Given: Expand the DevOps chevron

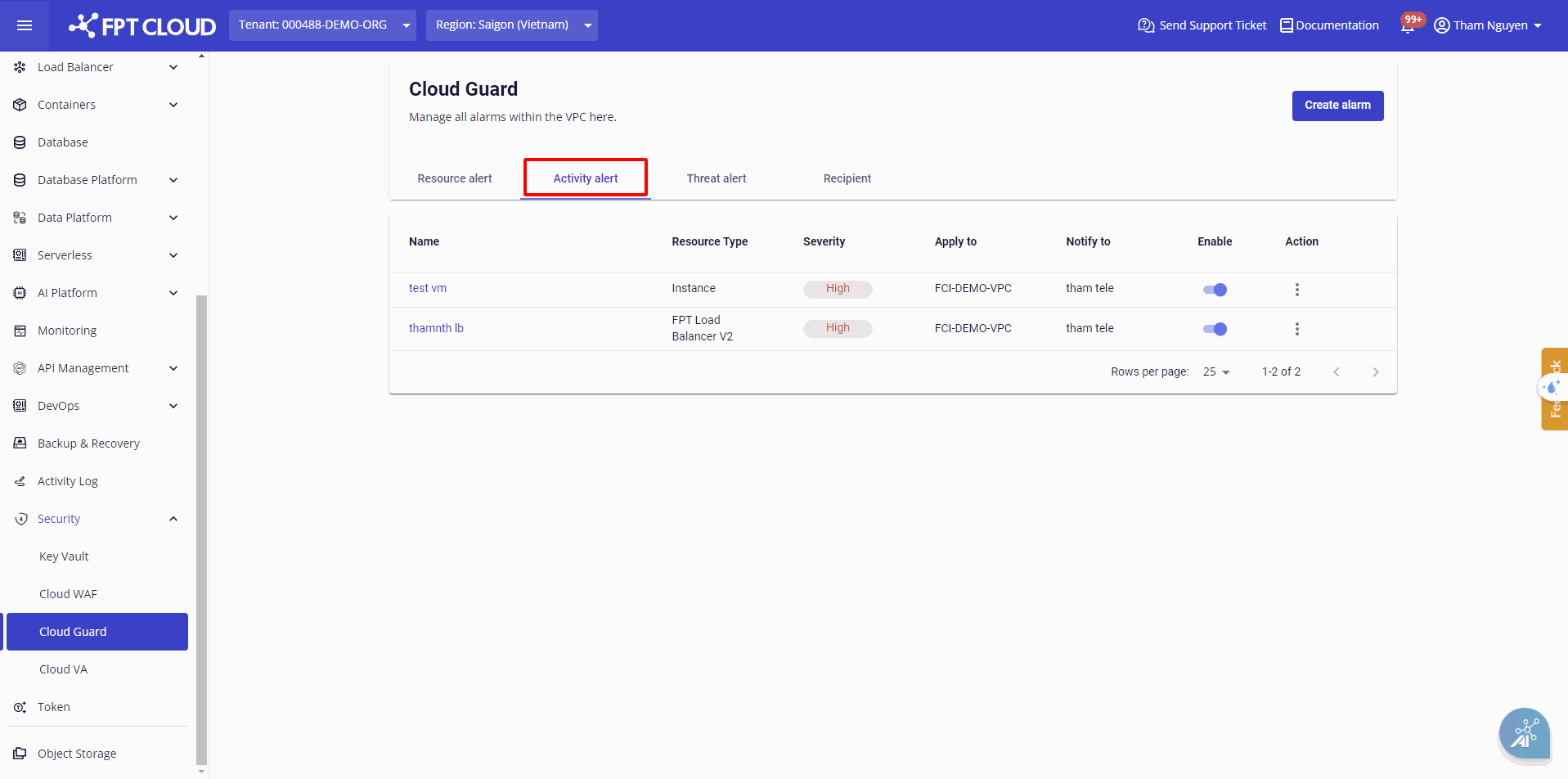Looking at the screenshot, I should click(x=173, y=406).
